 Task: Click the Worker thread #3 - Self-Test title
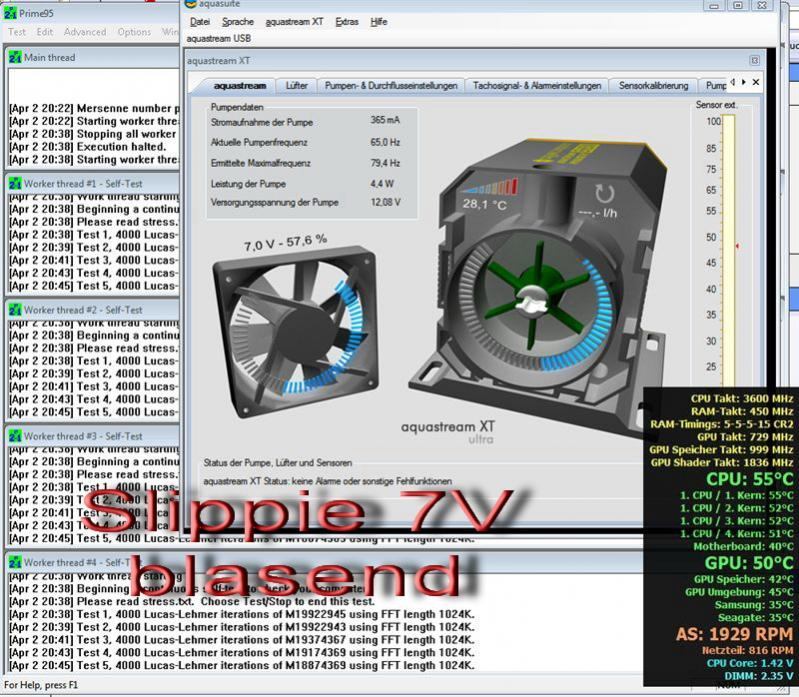pos(83,436)
